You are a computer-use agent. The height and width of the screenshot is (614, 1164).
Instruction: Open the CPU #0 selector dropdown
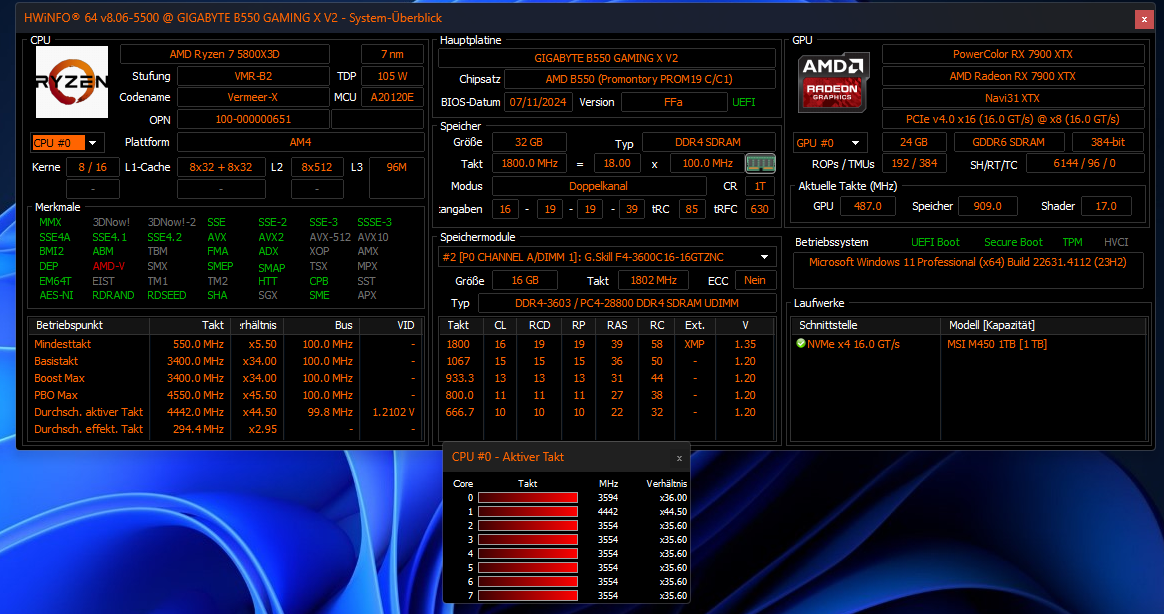tap(93, 143)
